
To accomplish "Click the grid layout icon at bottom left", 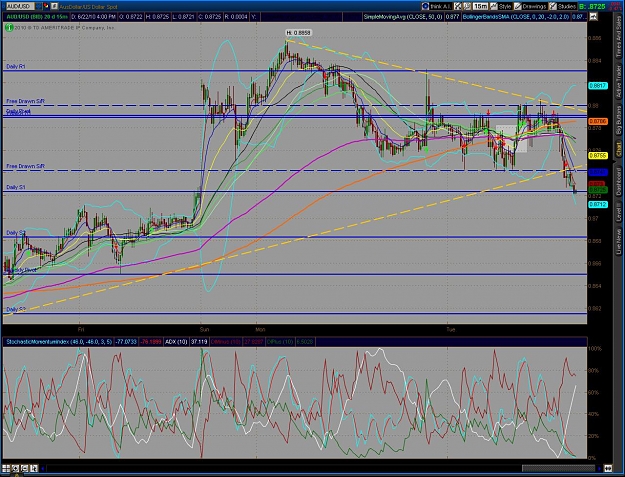I will point(6,468).
